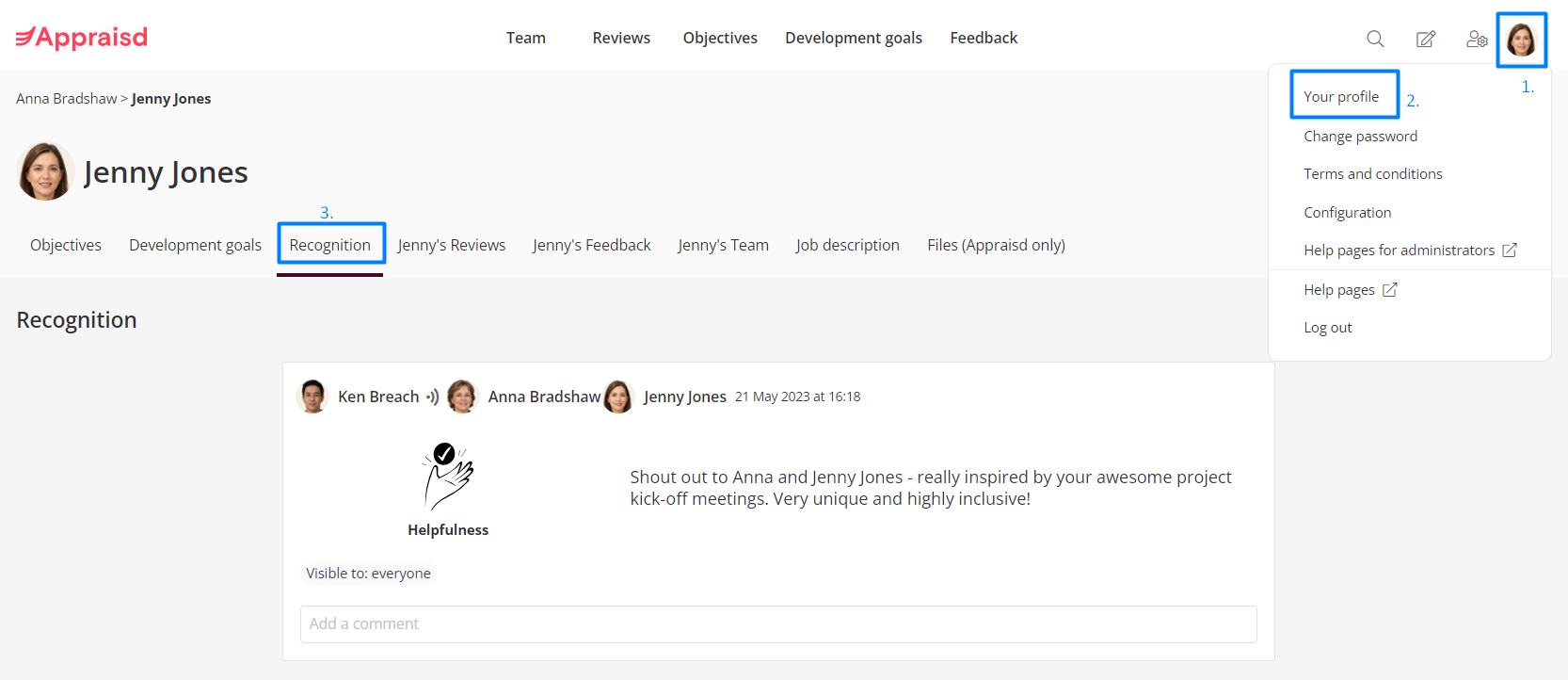Open Feedback in the top navigation
Screen dimensions: 1568x680
click(x=984, y=38)
